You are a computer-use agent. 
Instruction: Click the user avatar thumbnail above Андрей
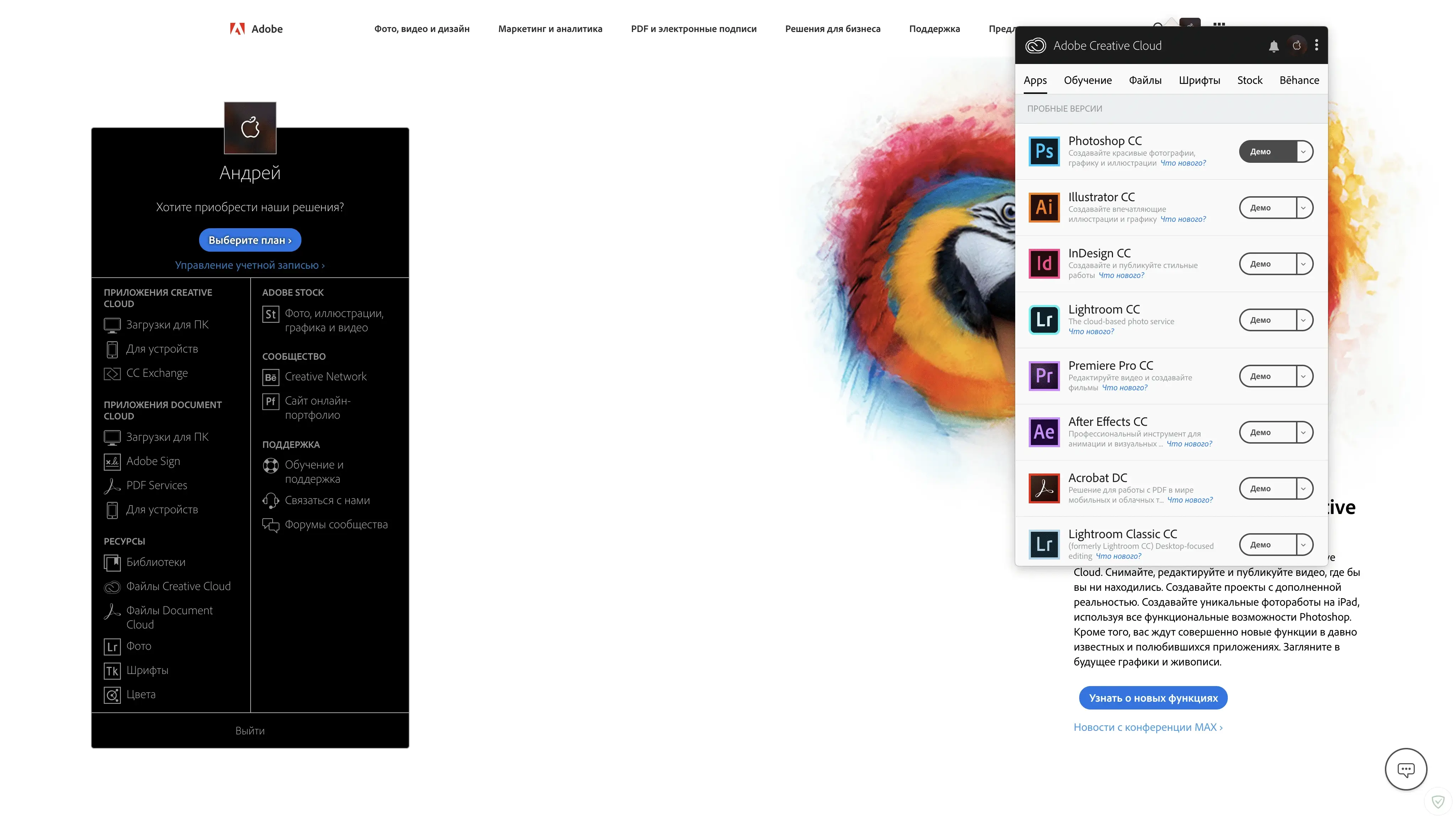250,128
